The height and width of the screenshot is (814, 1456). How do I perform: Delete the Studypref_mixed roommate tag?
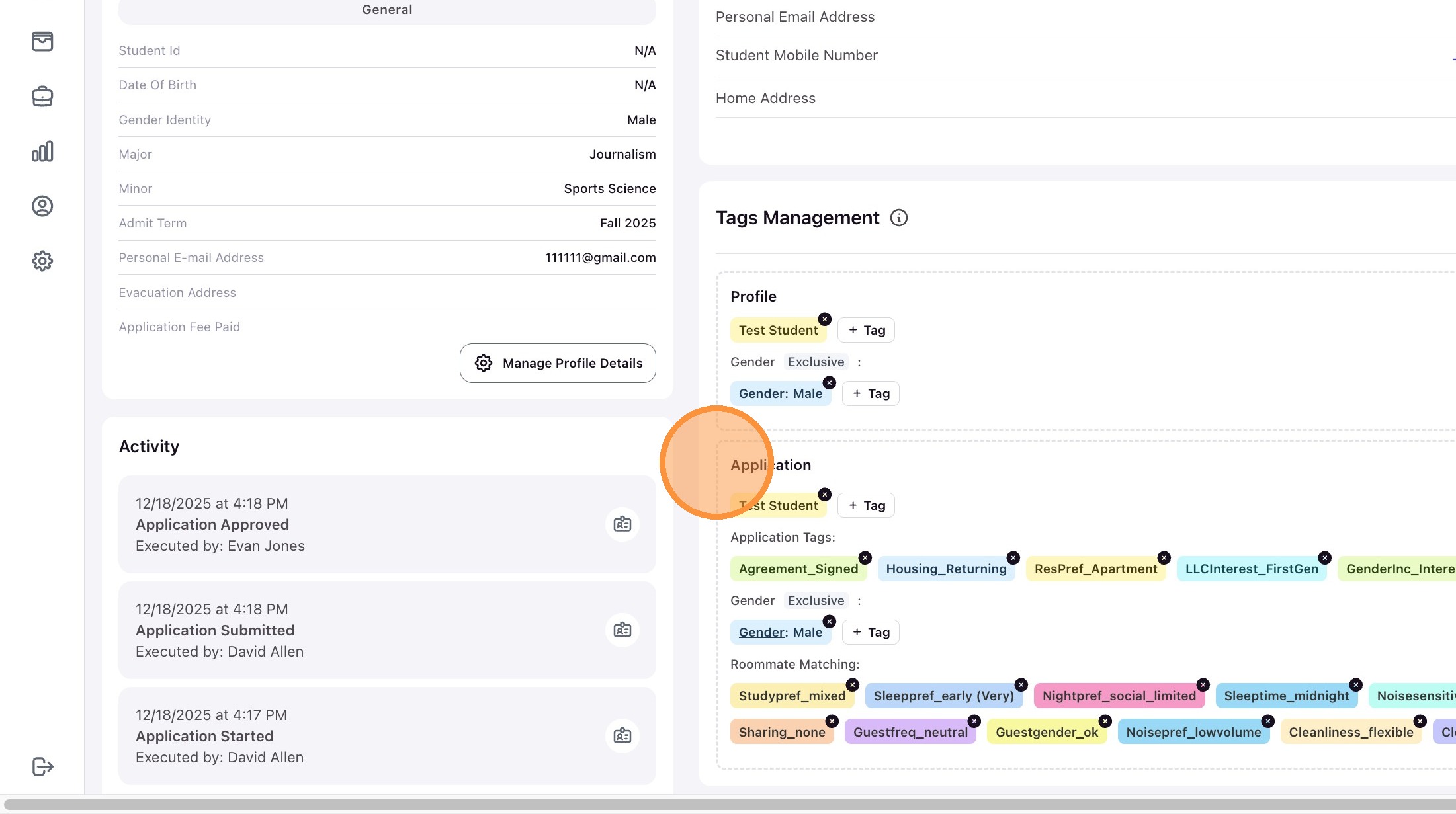[852, 685]
